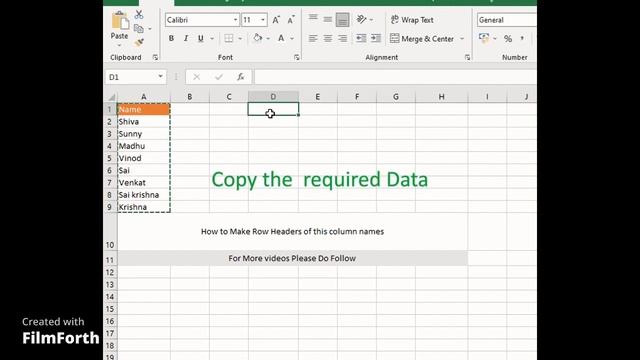Align text right
Viewport: 640px width, 360px height.
[342, 38]
